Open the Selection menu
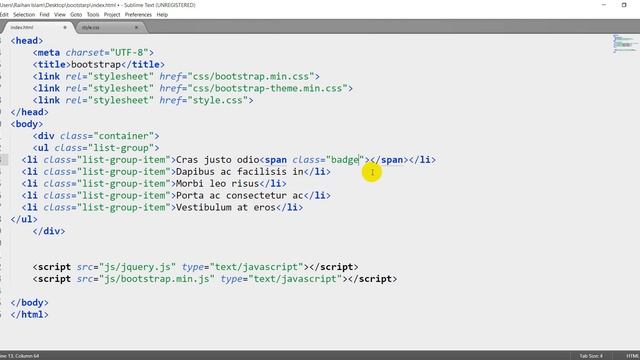 pos(24,15)
